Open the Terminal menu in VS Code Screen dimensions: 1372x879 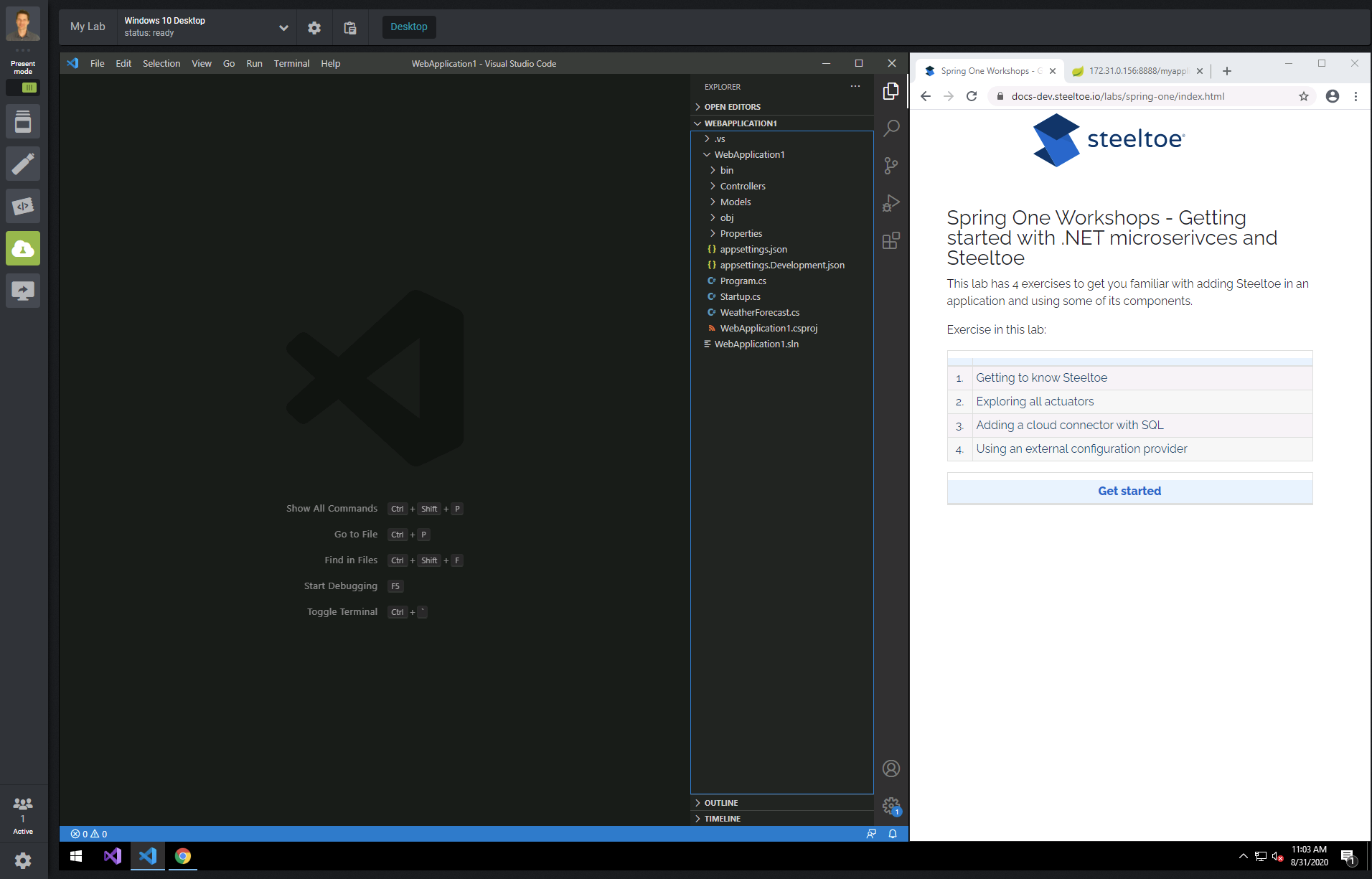[x=291, y=63]
